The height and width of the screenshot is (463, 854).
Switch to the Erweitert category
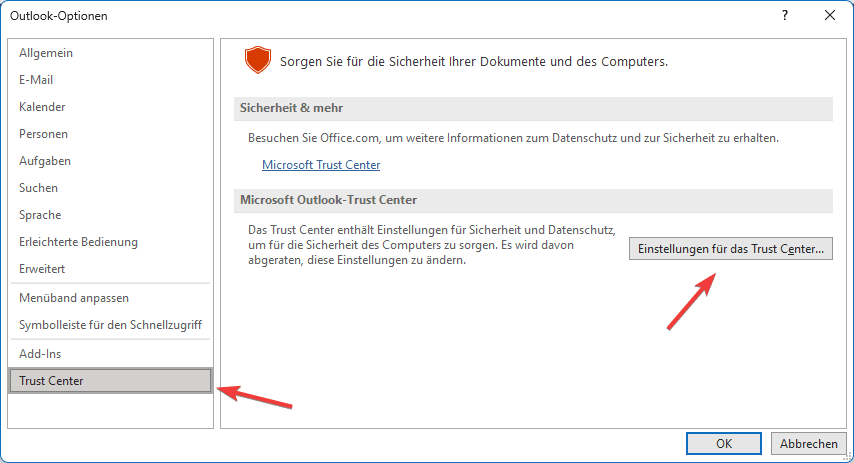coord(42,269)
